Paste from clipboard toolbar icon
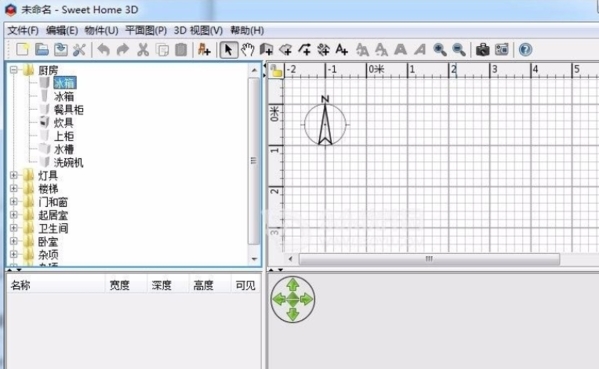This screenshot has height=369, width=599. 181,50
